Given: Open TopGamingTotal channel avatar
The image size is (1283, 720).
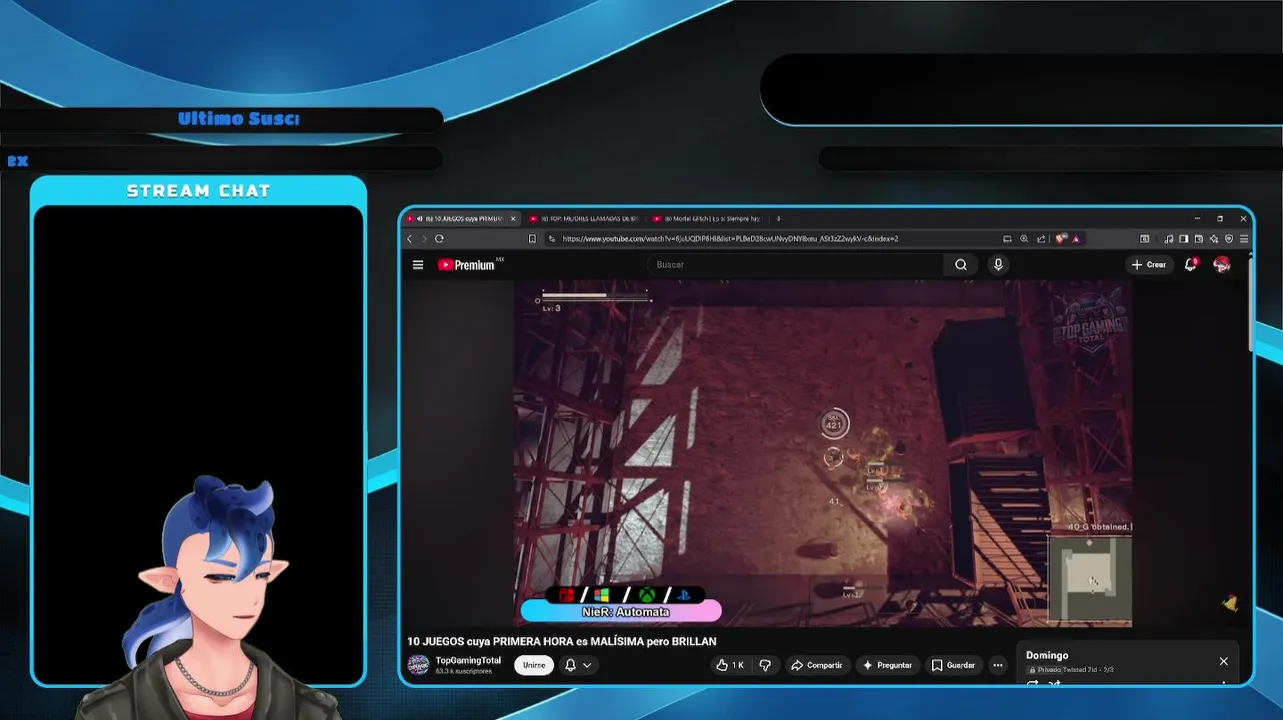Looking at the screenshot, I should [419, 665].
